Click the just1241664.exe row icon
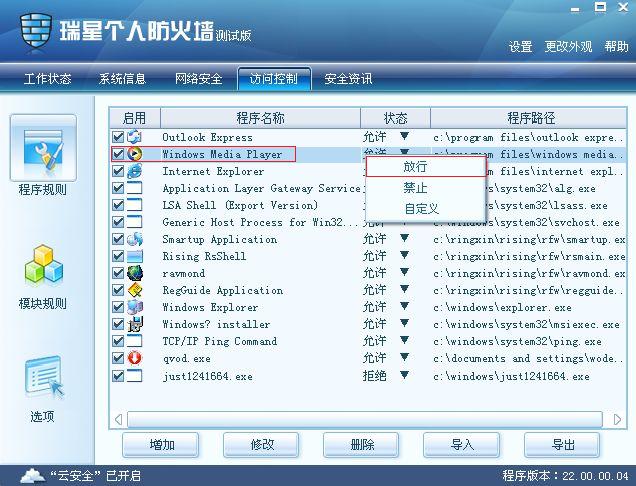The width and height of the screenshot is (636, 486). [135, 376]
